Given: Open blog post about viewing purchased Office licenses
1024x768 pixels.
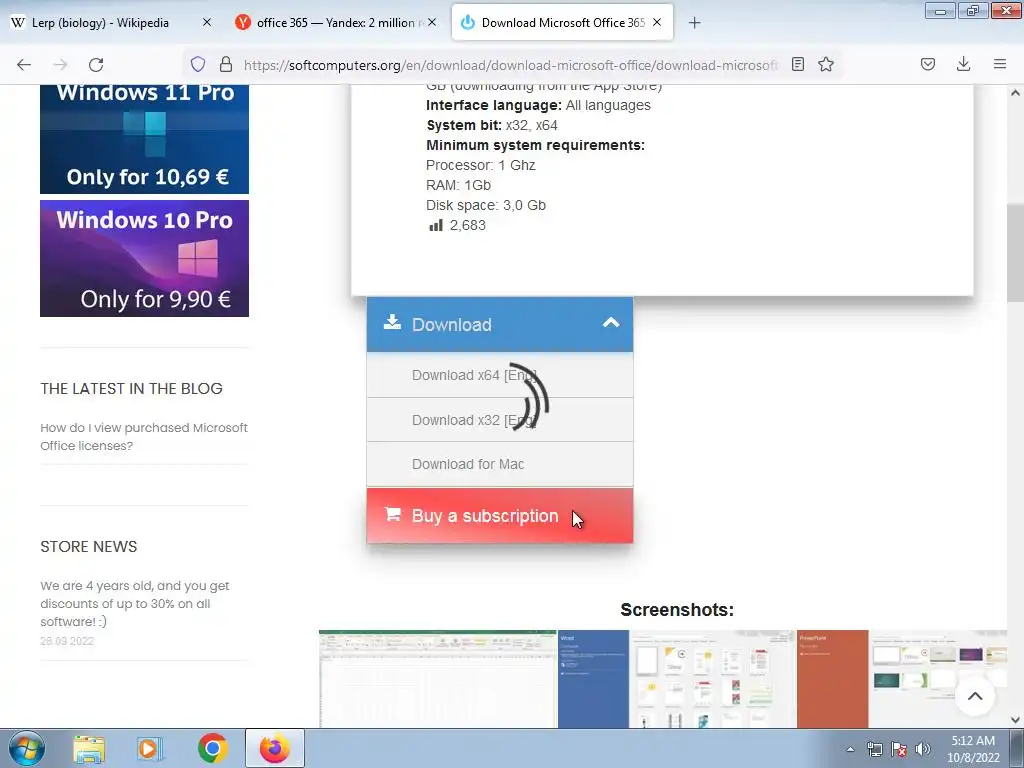Looking at the screenshot, I should [x=144, y=436].
